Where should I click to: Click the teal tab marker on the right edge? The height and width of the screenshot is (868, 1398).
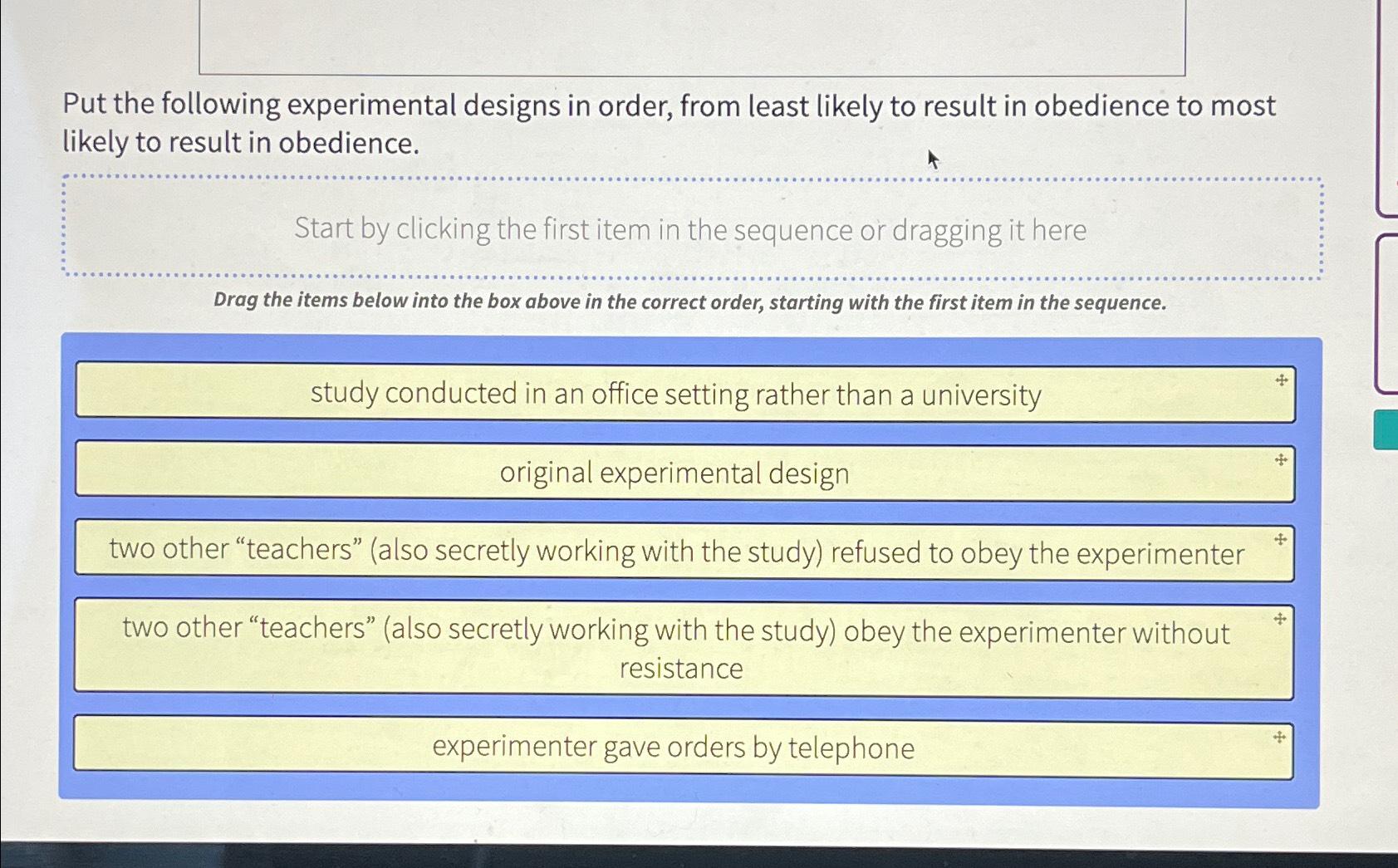click(x=1389, y=429)
